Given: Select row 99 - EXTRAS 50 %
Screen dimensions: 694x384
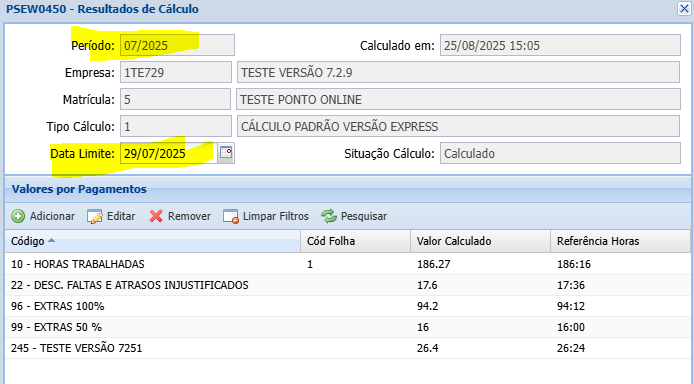Looking at the screenshot, I should [x=347, y=327].
